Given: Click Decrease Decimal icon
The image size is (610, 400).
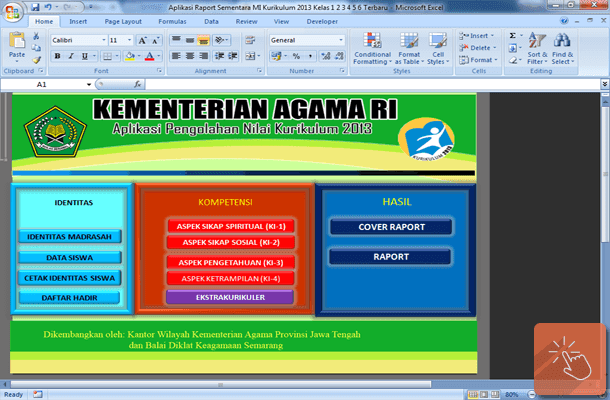Looking at the screenshot, I should (339, 56).
